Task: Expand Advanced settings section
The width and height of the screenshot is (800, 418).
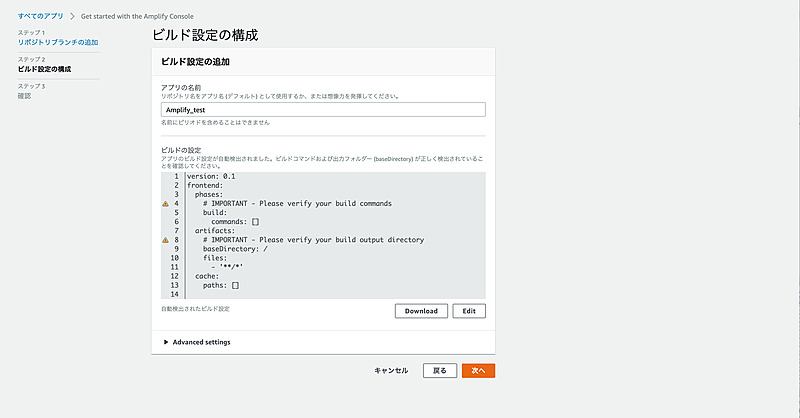Action: (x=197, y=342)
